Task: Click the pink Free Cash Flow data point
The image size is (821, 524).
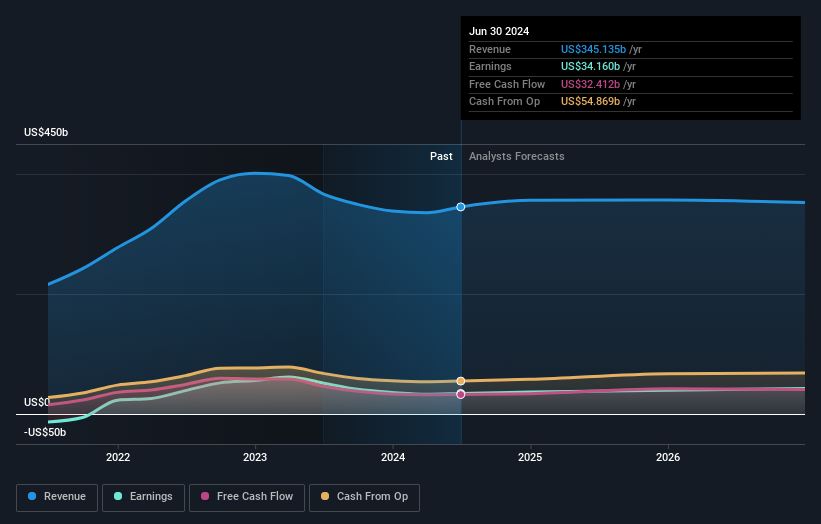Action: pos(460,394)
